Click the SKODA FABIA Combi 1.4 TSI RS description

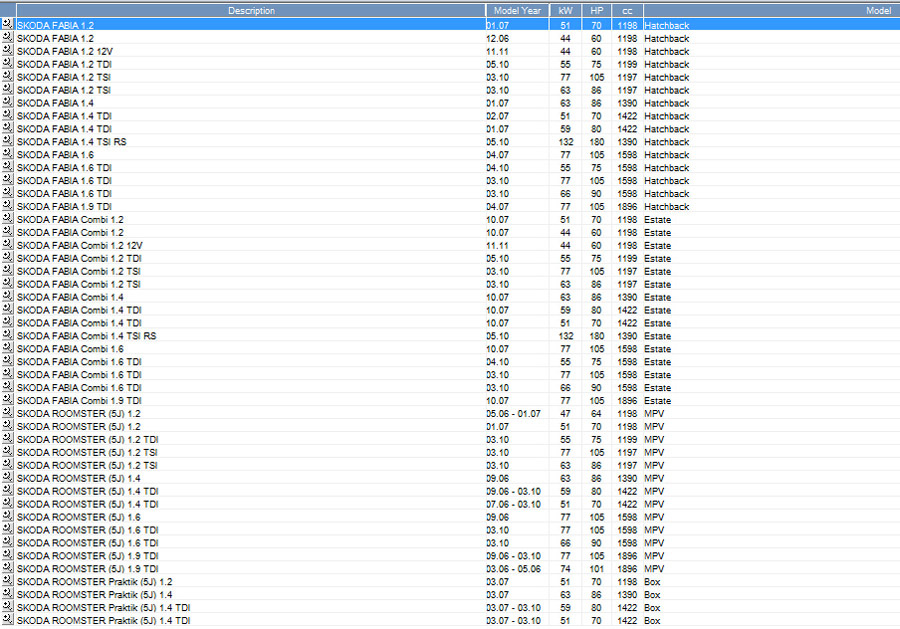pos(87,336)
